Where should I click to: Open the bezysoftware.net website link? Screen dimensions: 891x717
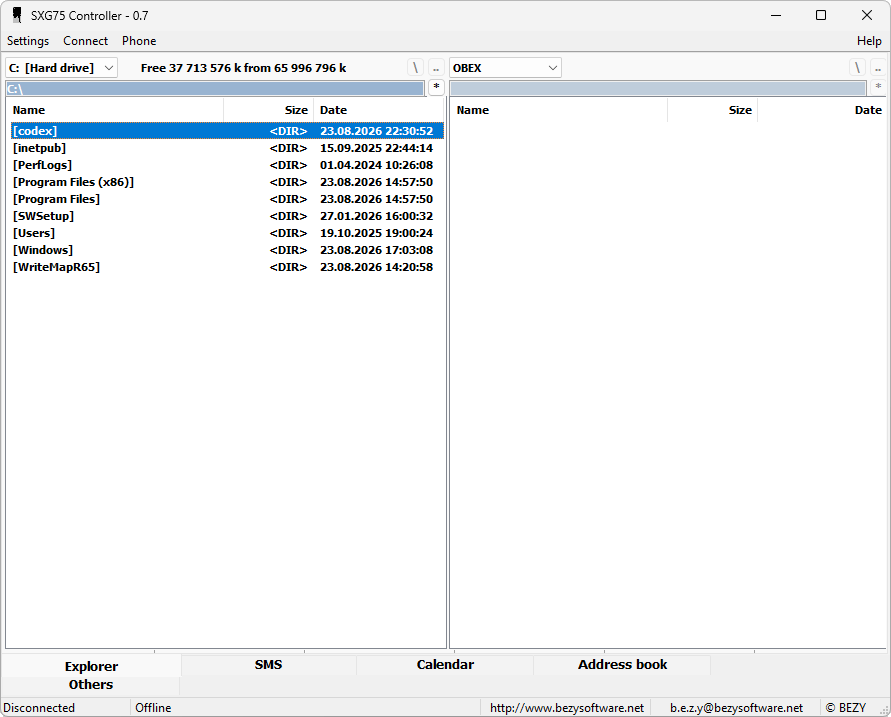567,708
